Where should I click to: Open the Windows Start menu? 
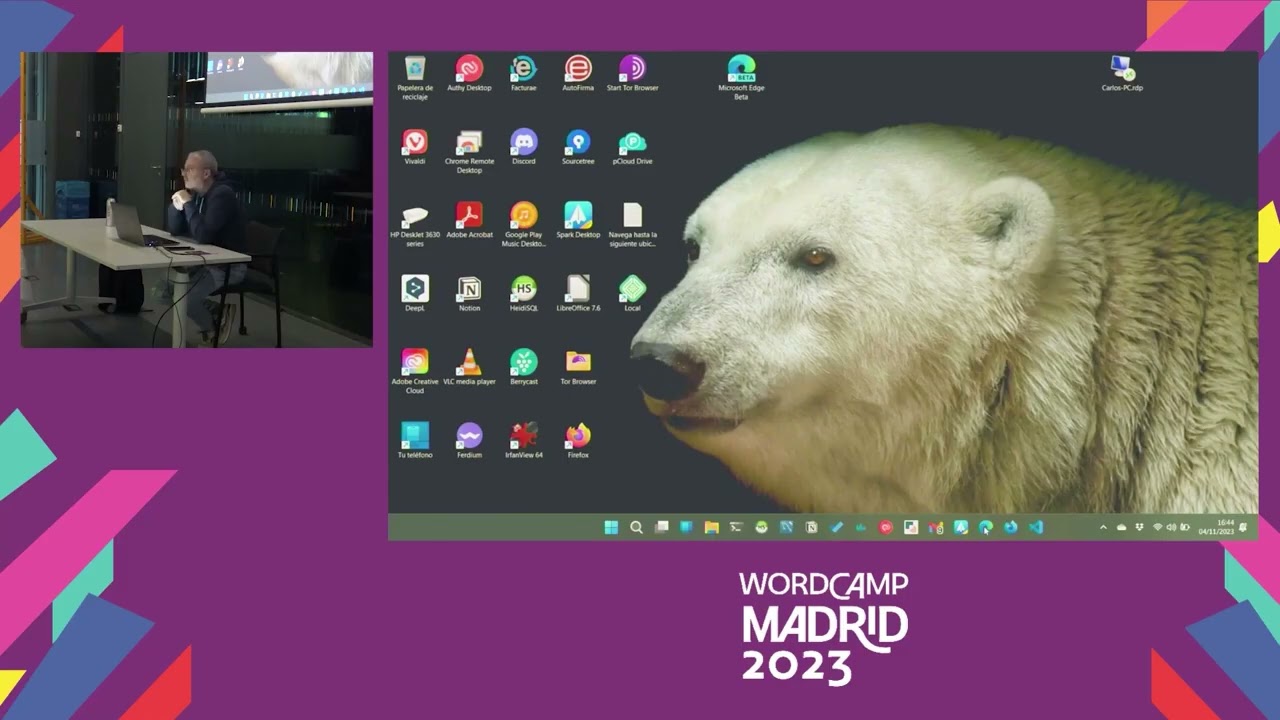[611, 527]
